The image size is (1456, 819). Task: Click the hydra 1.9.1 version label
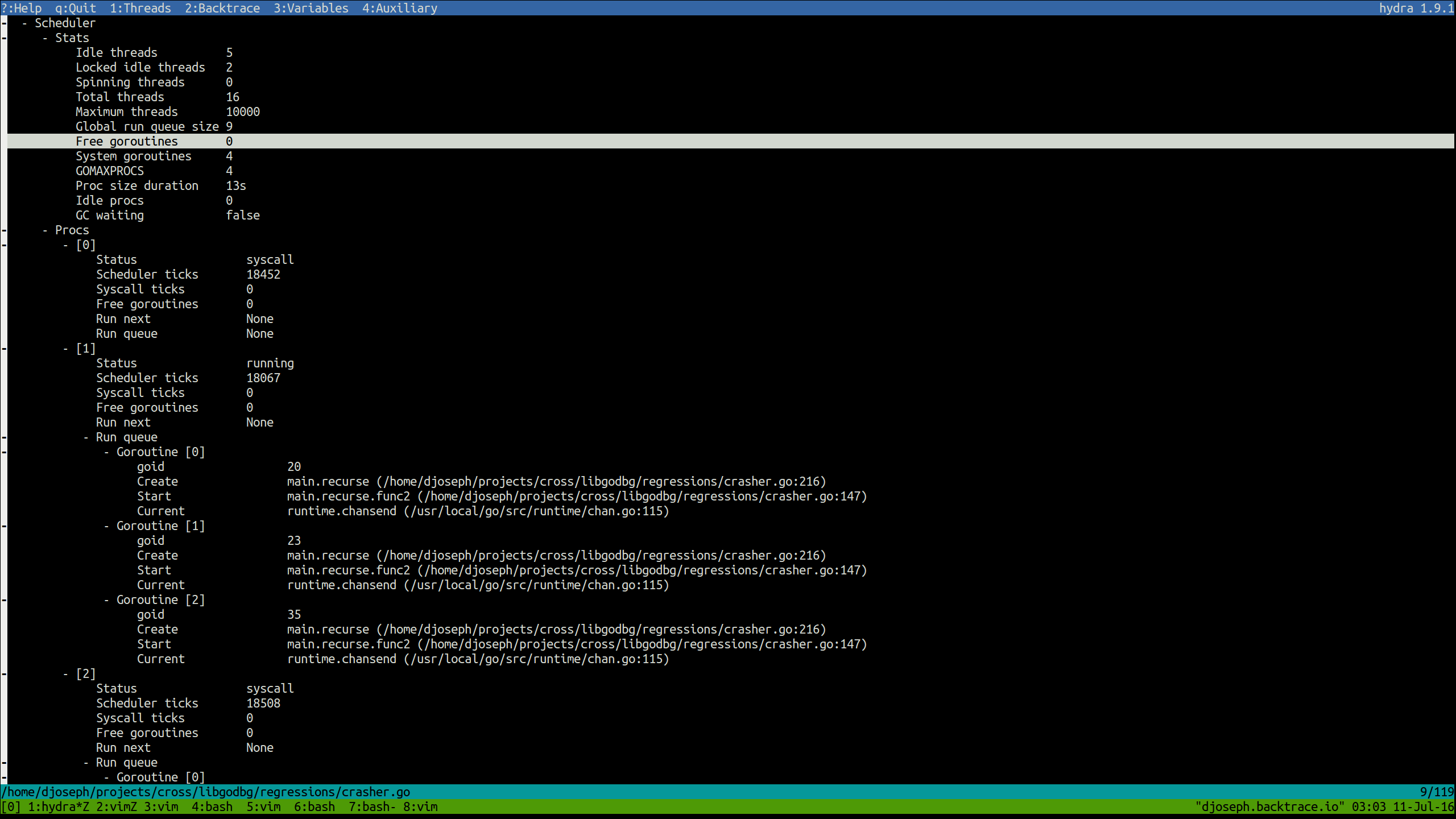pos(1416,8)
